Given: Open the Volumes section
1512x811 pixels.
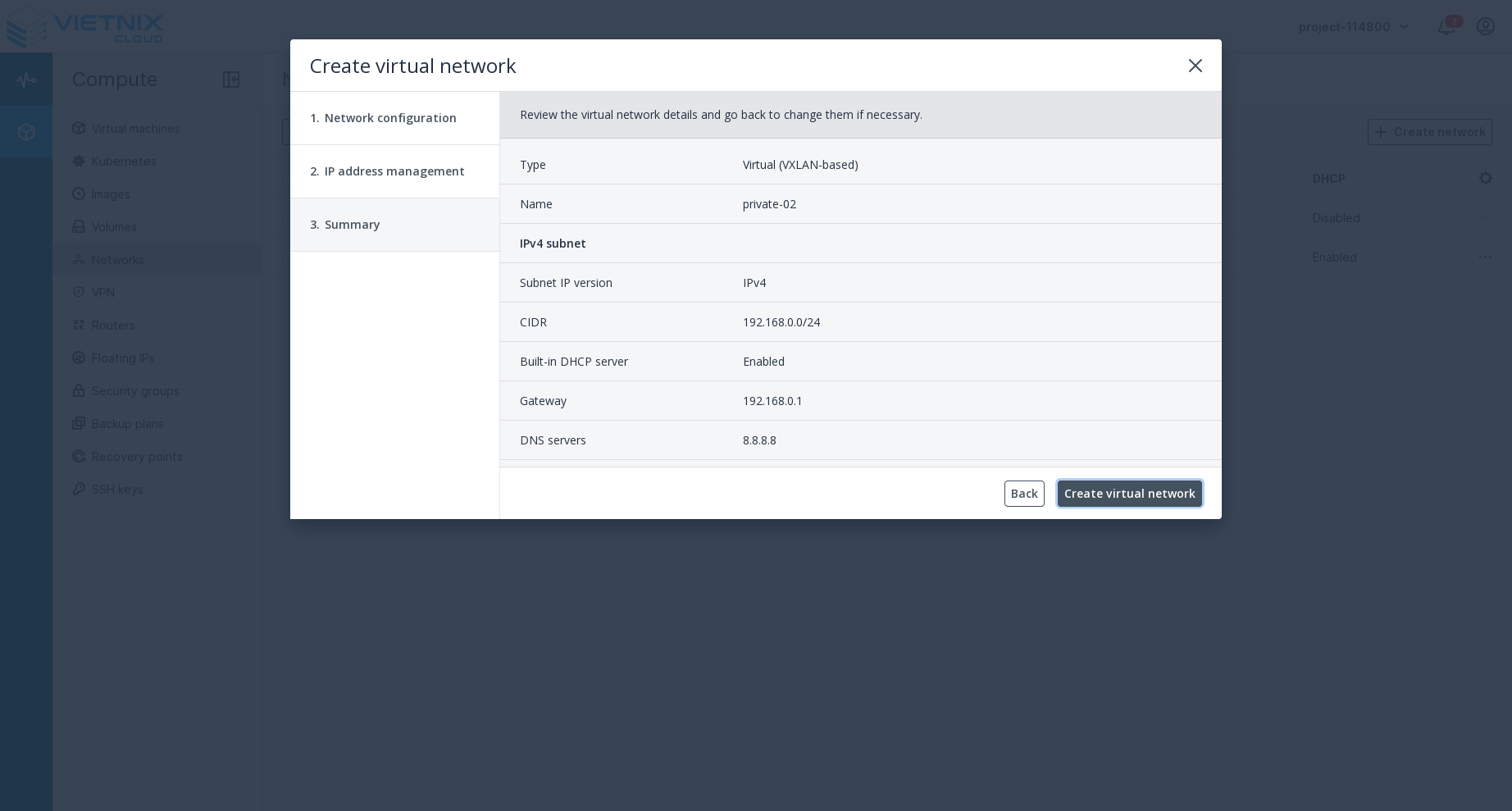Looking at the screenshot, I should 114,227.
